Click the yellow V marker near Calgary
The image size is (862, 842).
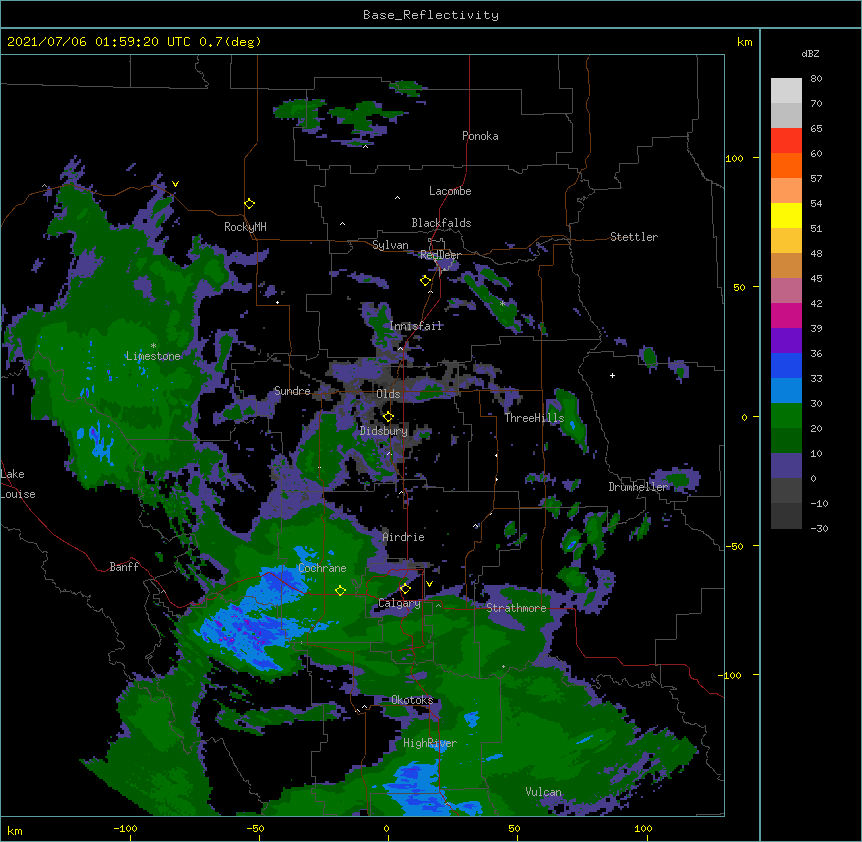(429, 584)
